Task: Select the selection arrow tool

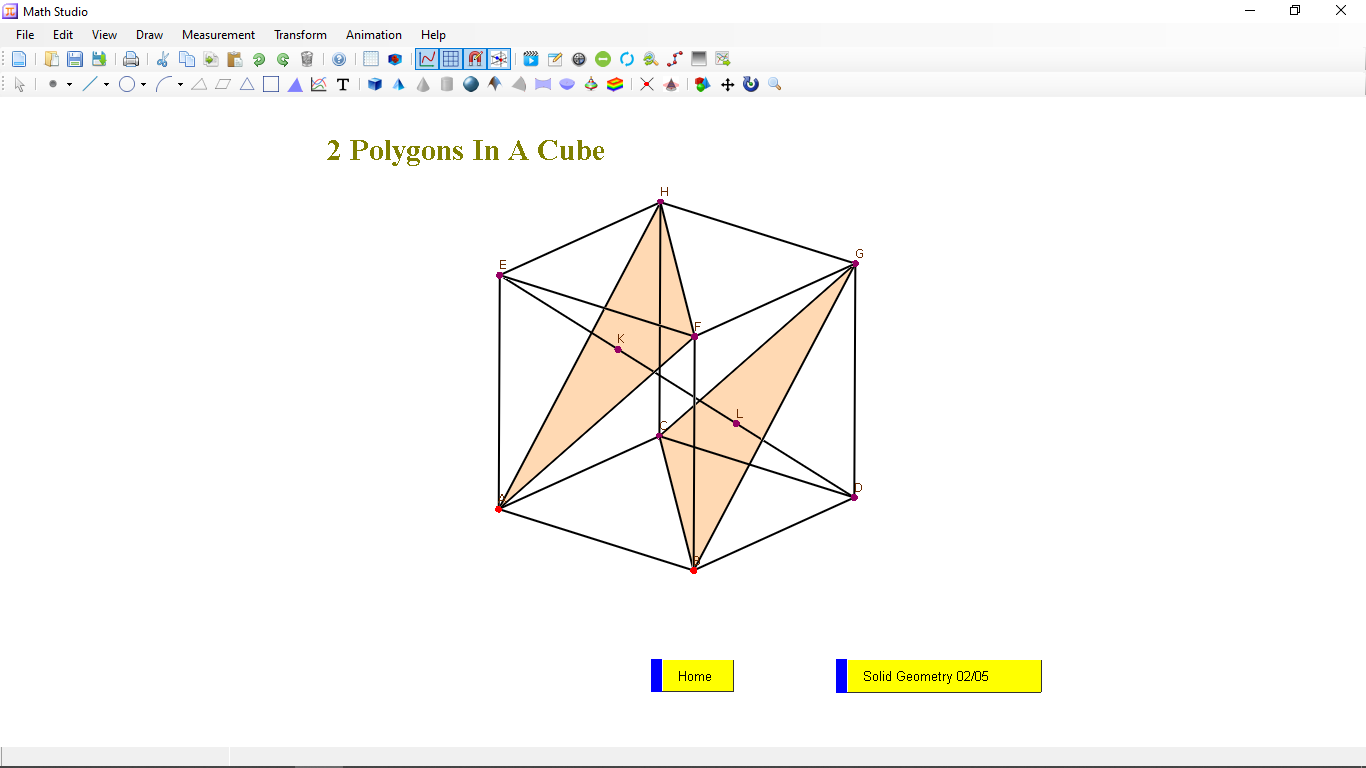Action: [x=19, y=84]
